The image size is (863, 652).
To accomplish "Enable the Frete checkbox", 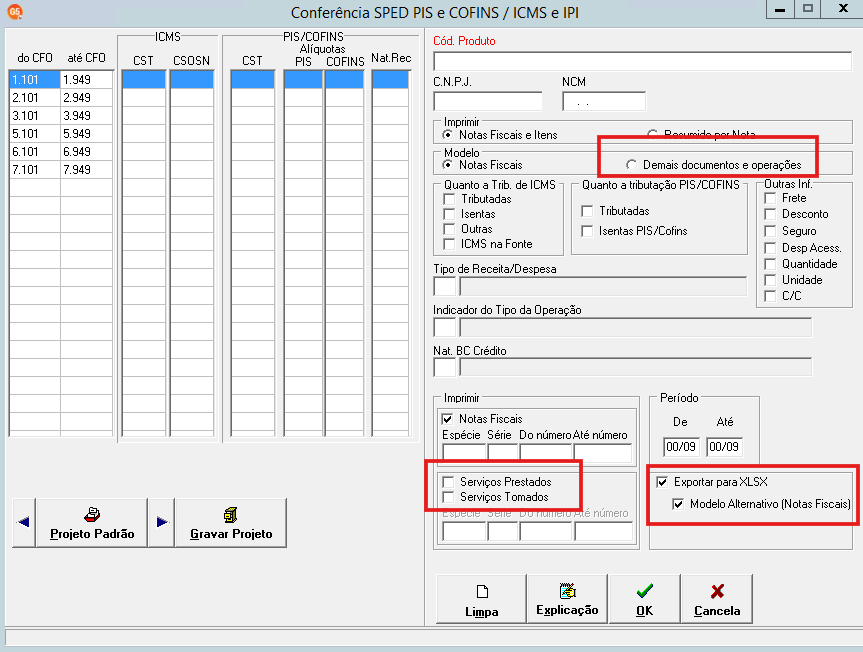I will (x=771, y=198).
